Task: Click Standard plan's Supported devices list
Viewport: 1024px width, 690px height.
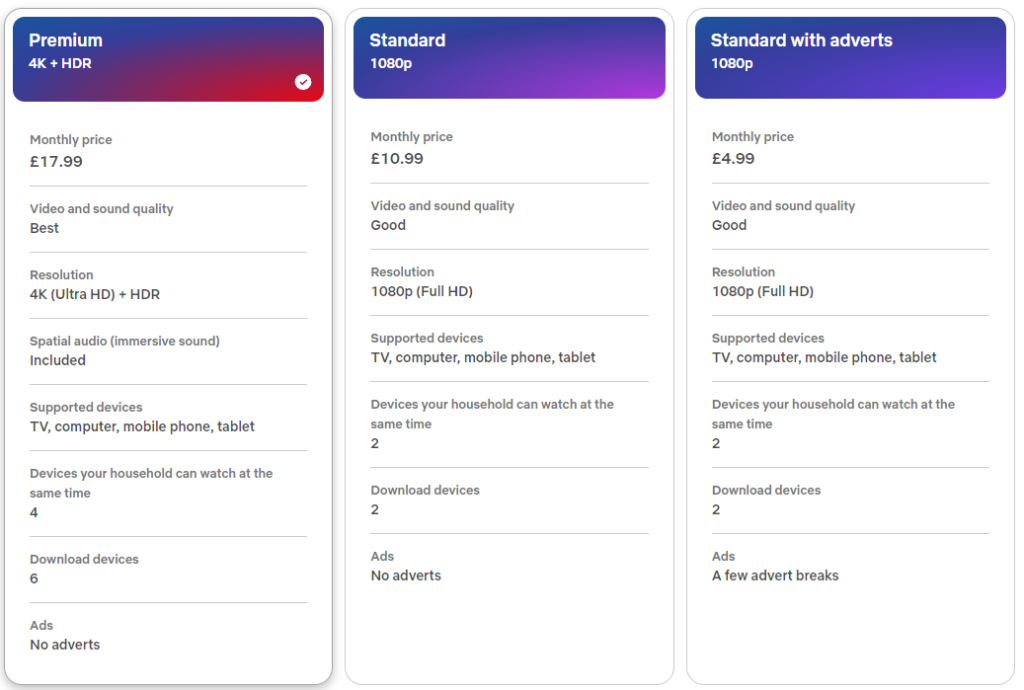Action: pyautogui.click(x=483, y=357)
